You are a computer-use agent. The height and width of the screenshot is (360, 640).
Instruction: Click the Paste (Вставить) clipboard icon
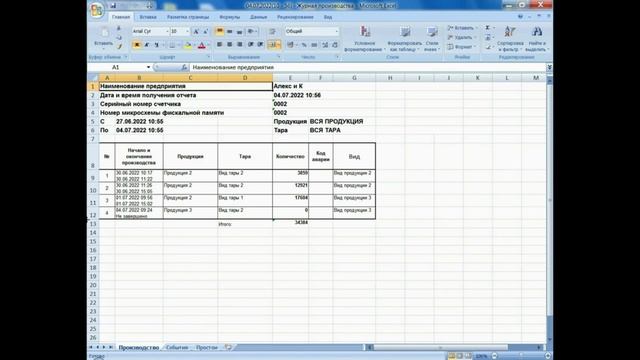(104, 33)
